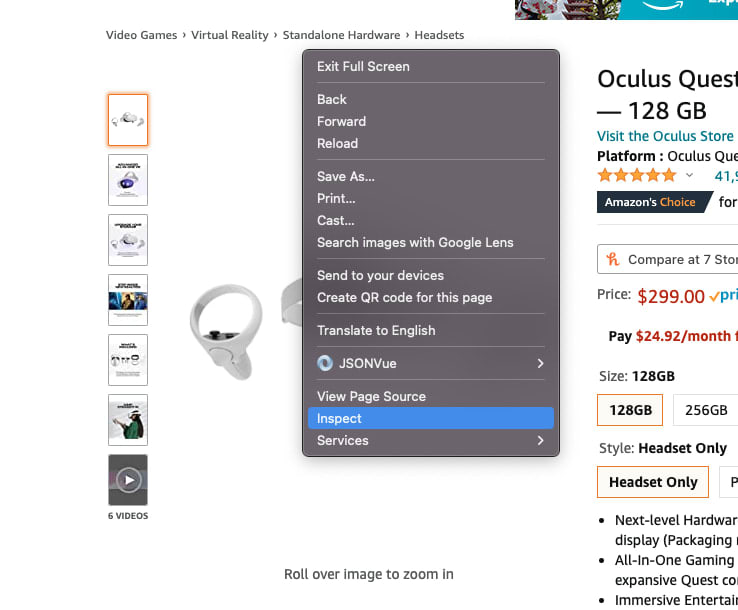Click the Virtual Reality breadcrumb link
This screenshot has width=738, height=610.
(230, 35)
